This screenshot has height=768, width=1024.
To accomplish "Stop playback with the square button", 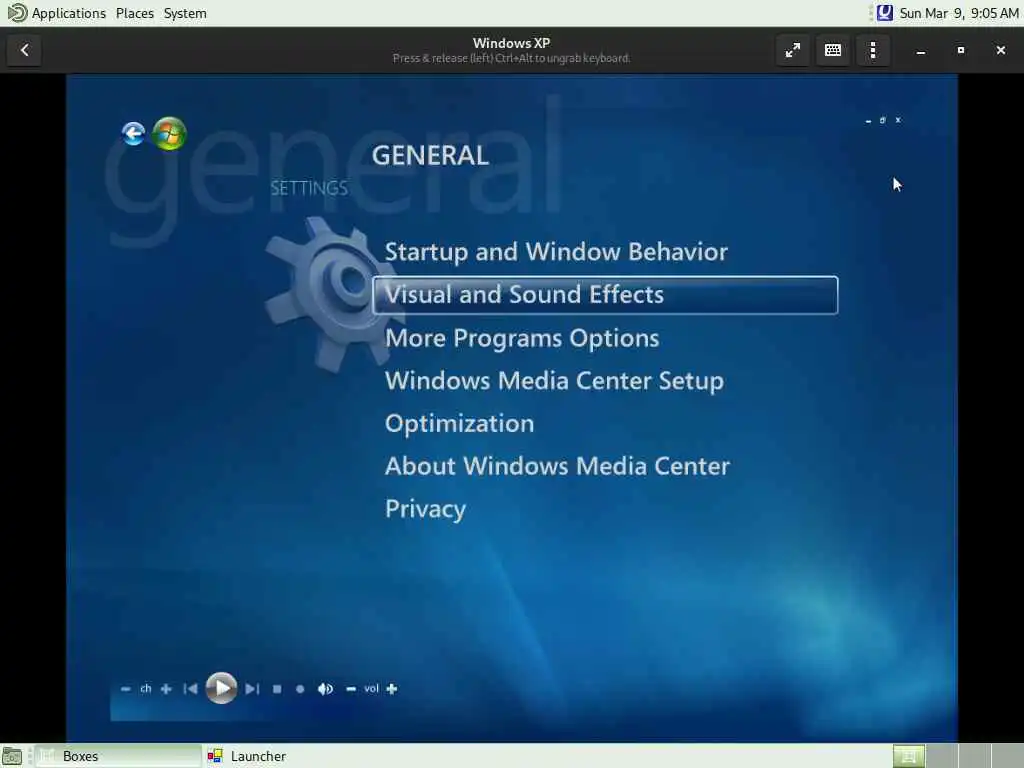I will [x=277, y=689].
